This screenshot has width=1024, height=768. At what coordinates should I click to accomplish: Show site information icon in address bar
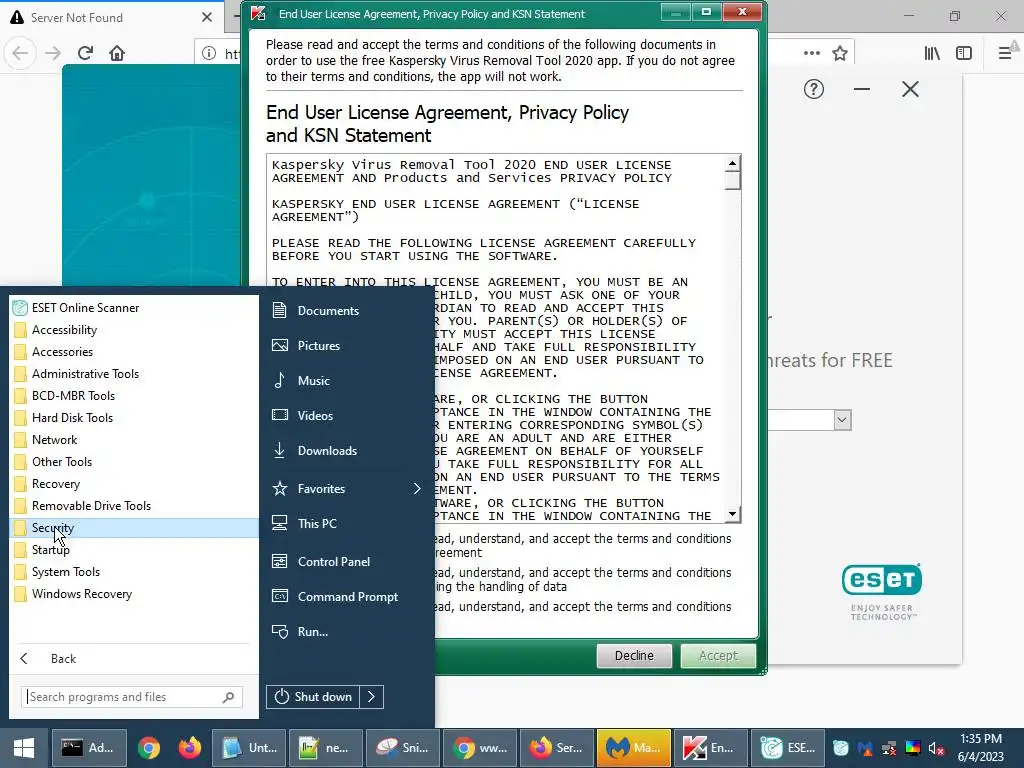tap(209, 53)
